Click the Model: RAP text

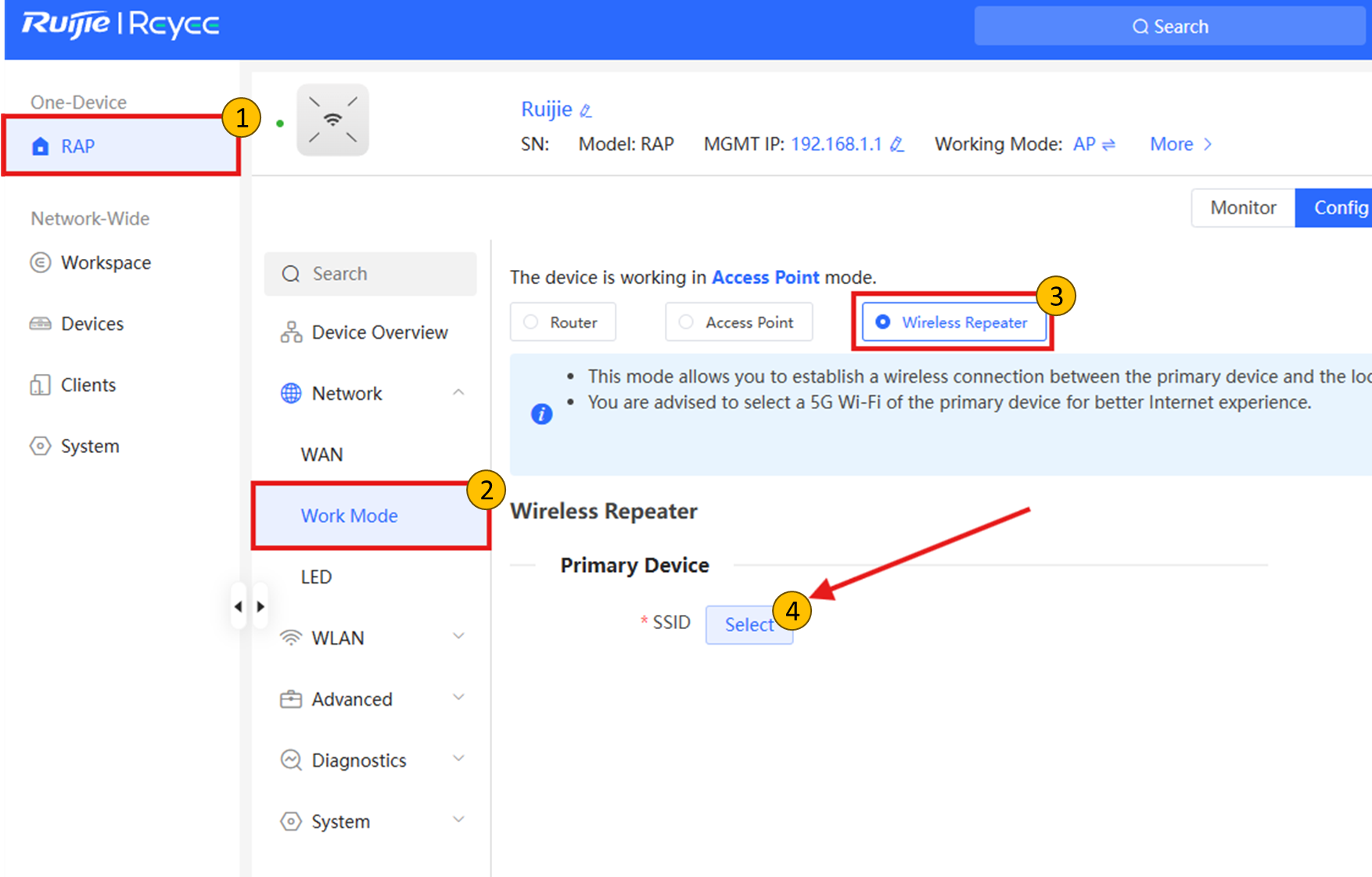pyautogui.click(x=626, y=144)
